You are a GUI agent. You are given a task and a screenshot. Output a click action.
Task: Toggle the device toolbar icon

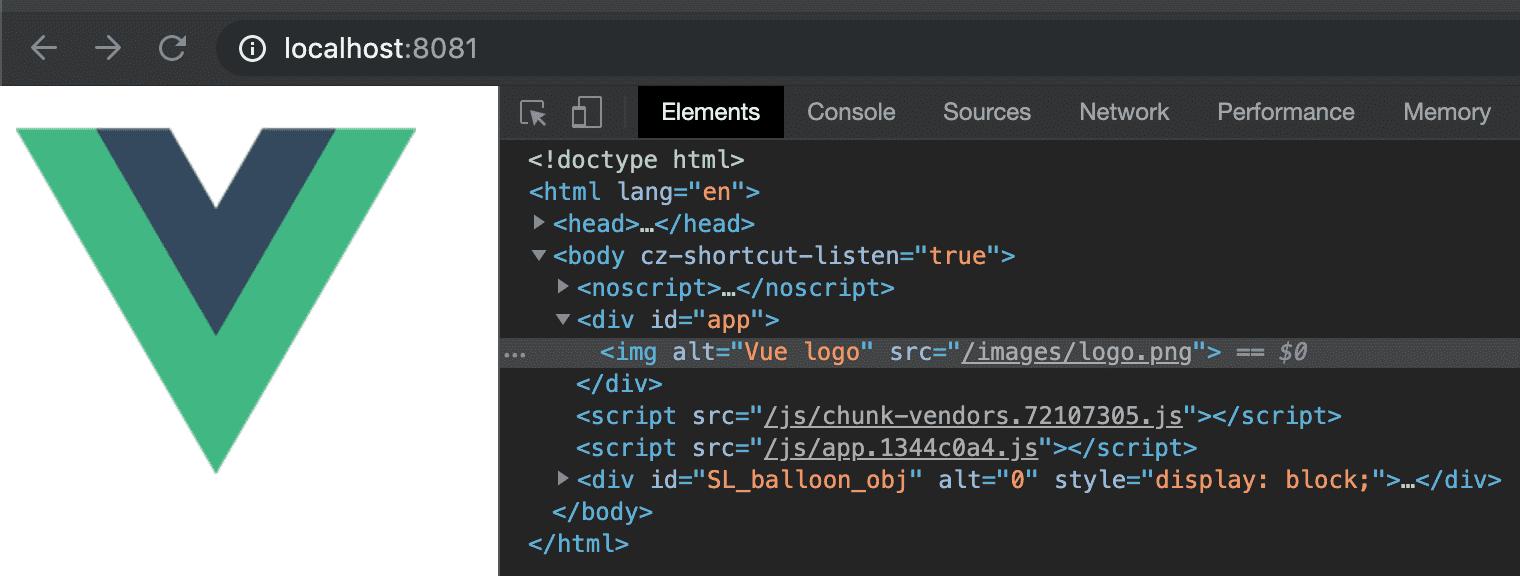586,113
